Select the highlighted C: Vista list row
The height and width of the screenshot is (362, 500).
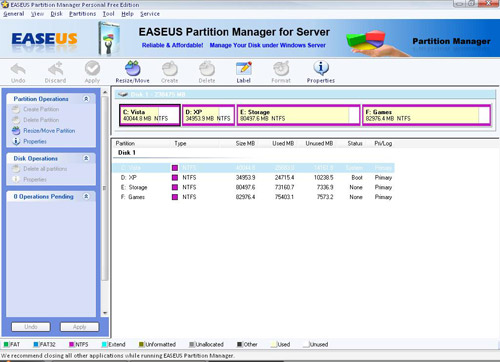click(x=253, y=168)
